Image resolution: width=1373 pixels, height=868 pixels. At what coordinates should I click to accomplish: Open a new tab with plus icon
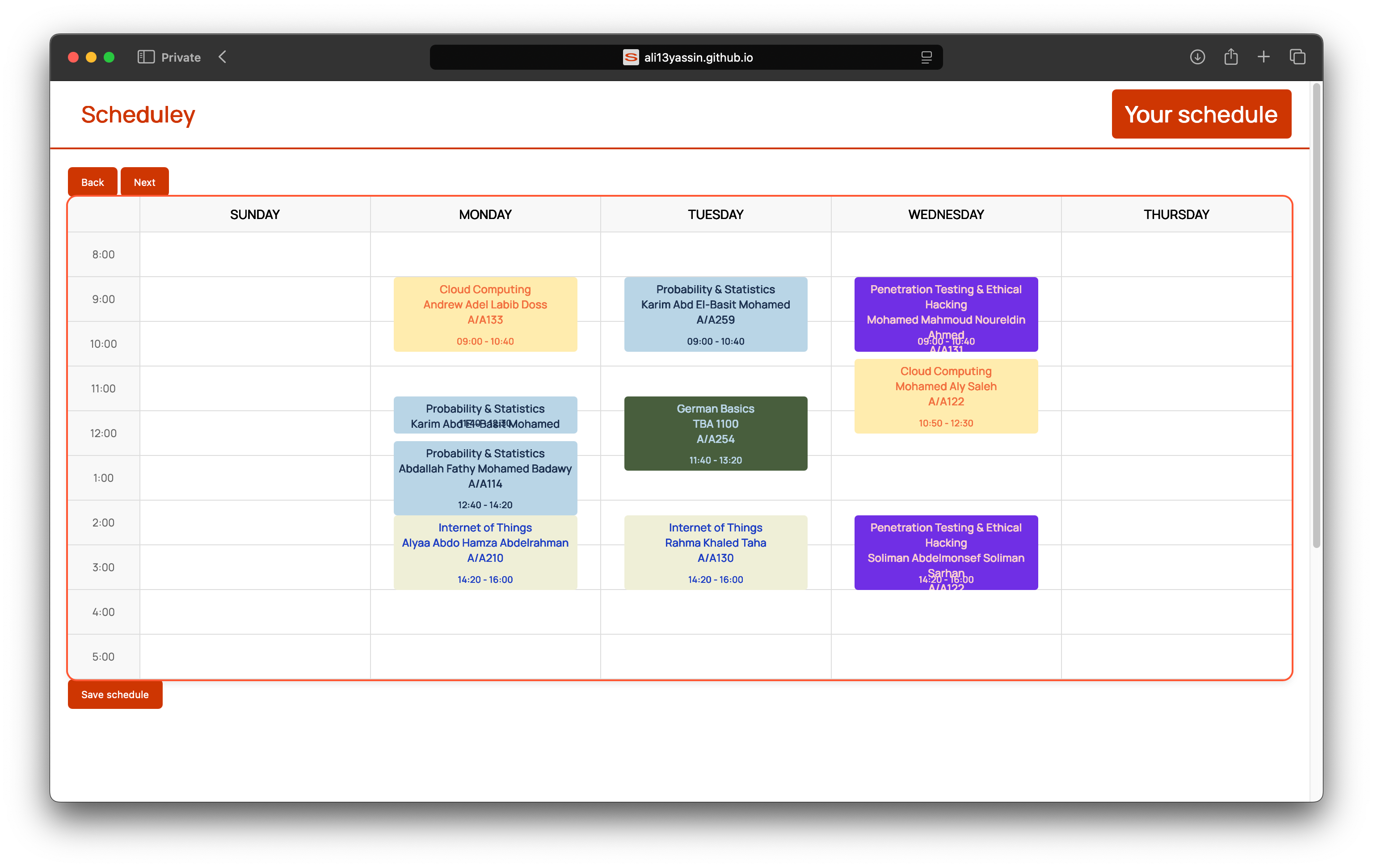pos(1263,57)
